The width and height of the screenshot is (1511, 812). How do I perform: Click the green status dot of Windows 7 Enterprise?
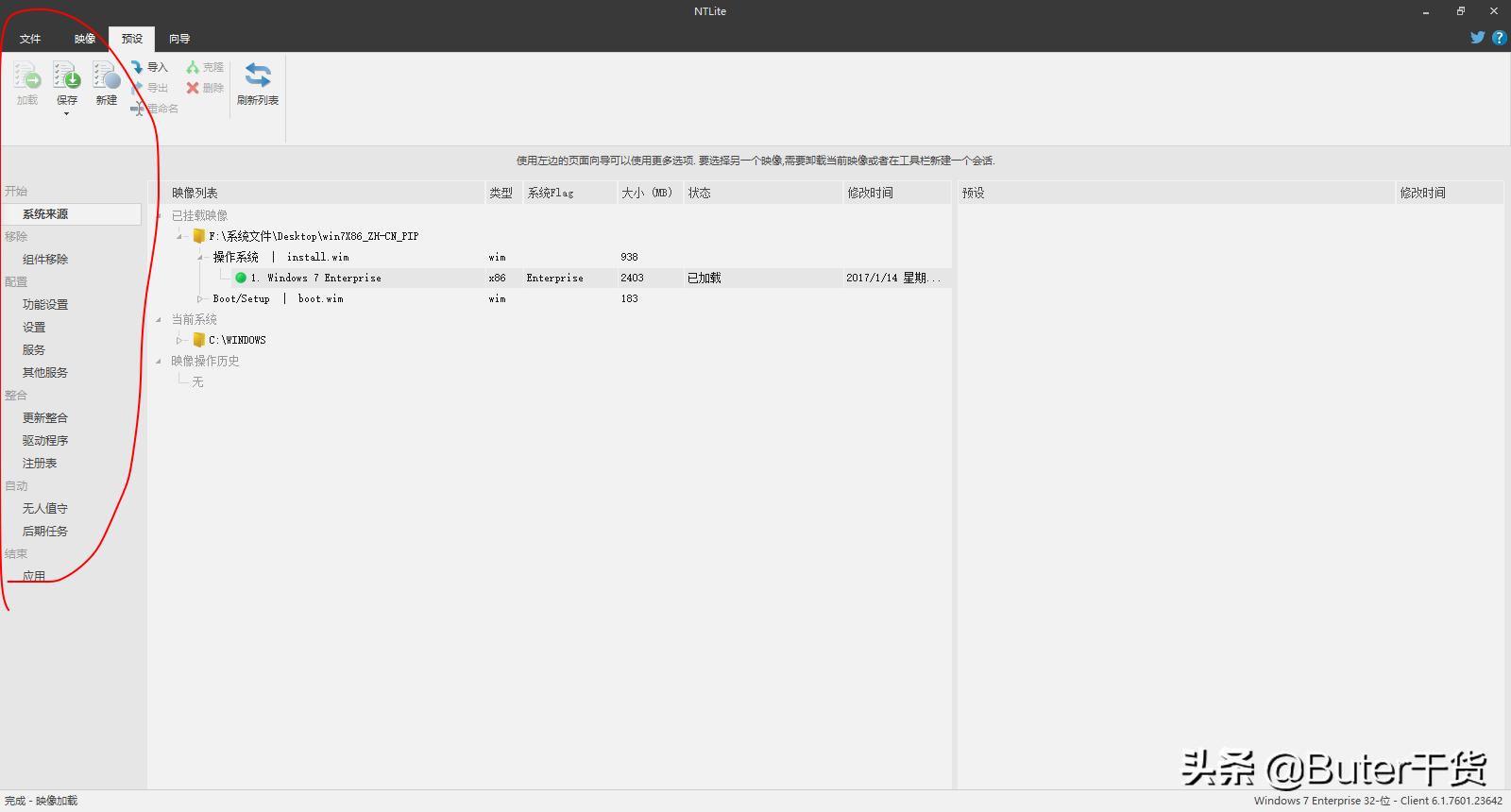[x=241, y=278]
